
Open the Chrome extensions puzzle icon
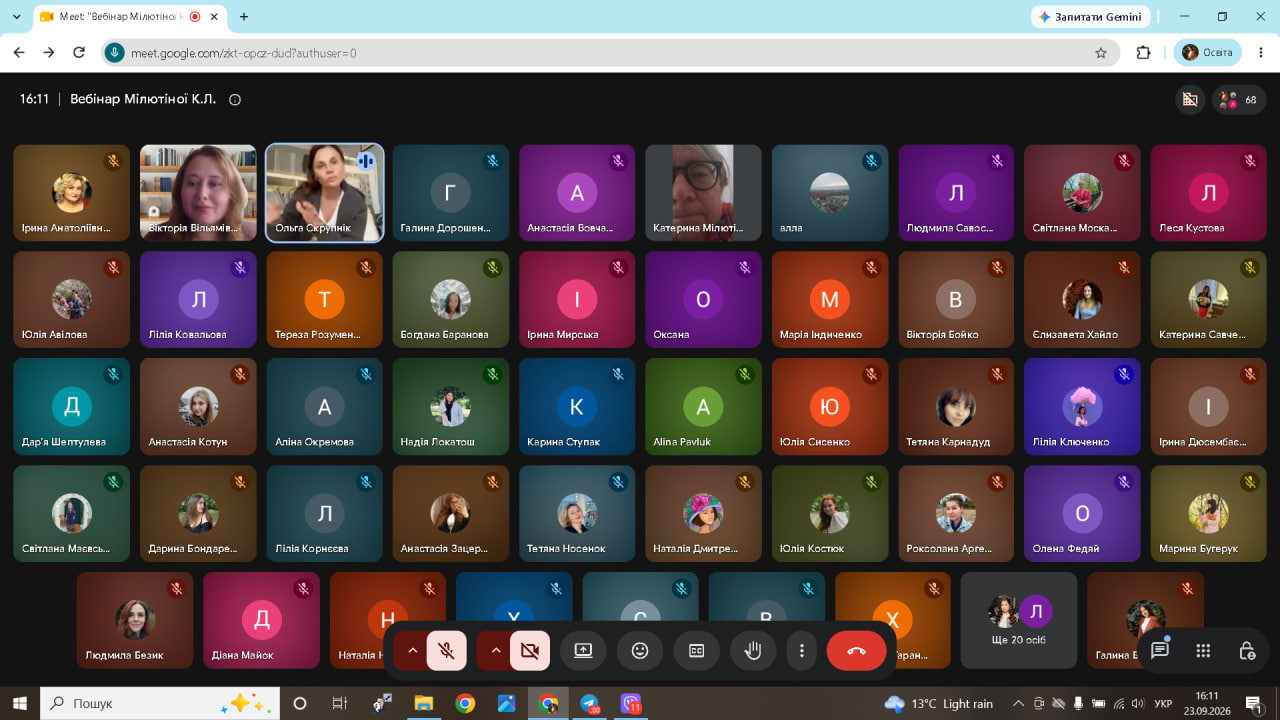click(x=1143, y=53)
